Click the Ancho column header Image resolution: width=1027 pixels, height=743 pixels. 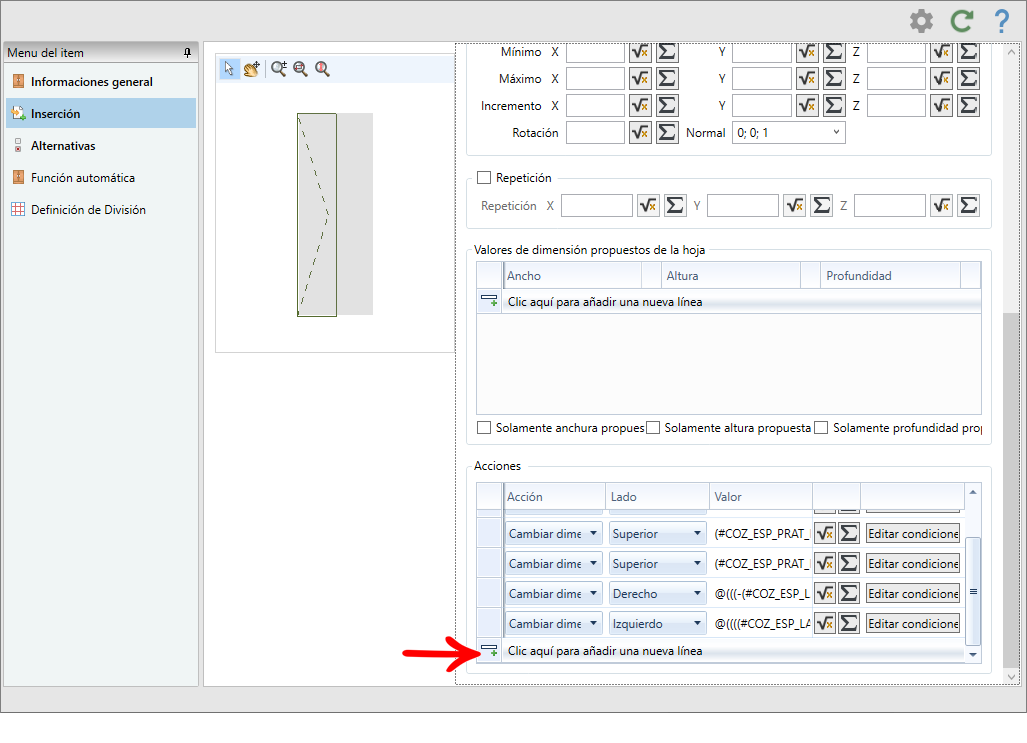coord(572,276)
